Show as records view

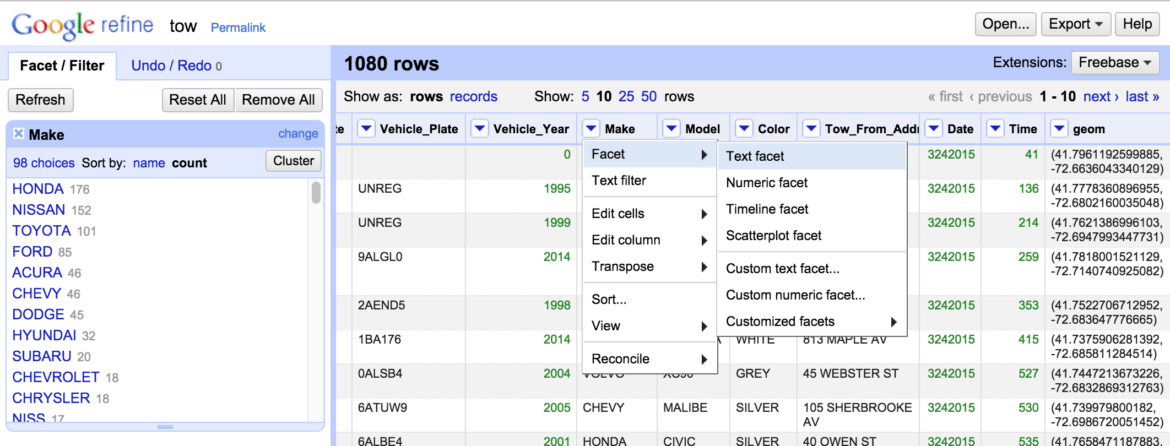pyautogui.click(x=473, y=96)
